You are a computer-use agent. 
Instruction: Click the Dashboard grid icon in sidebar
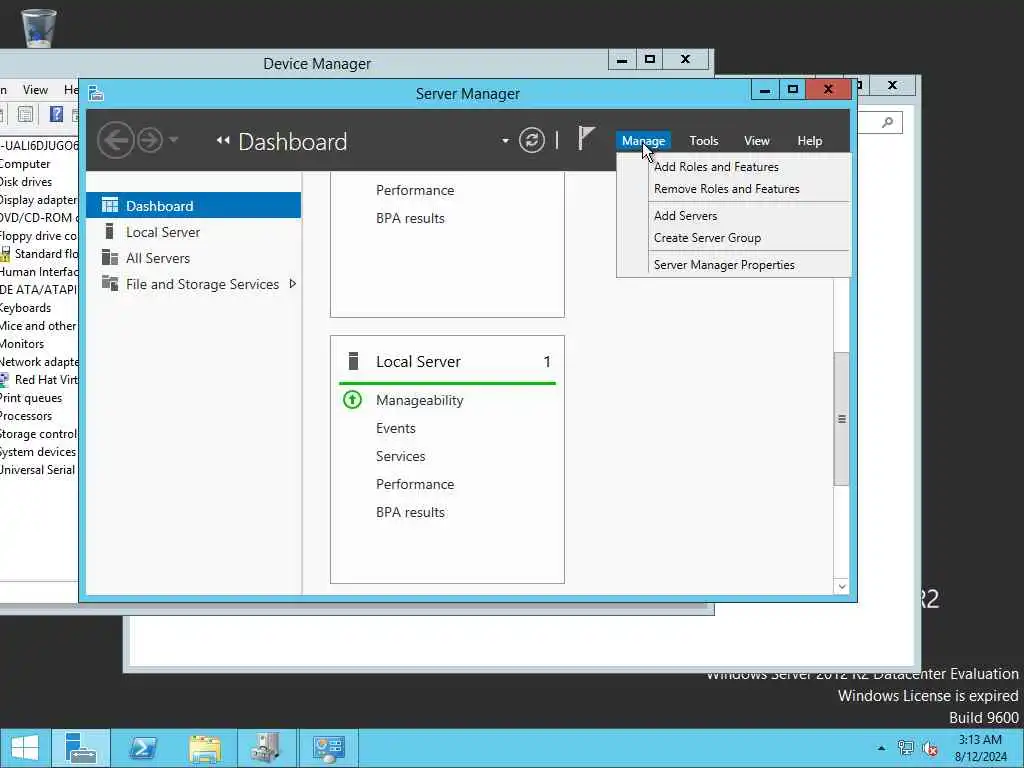click(x=110, y=205)
